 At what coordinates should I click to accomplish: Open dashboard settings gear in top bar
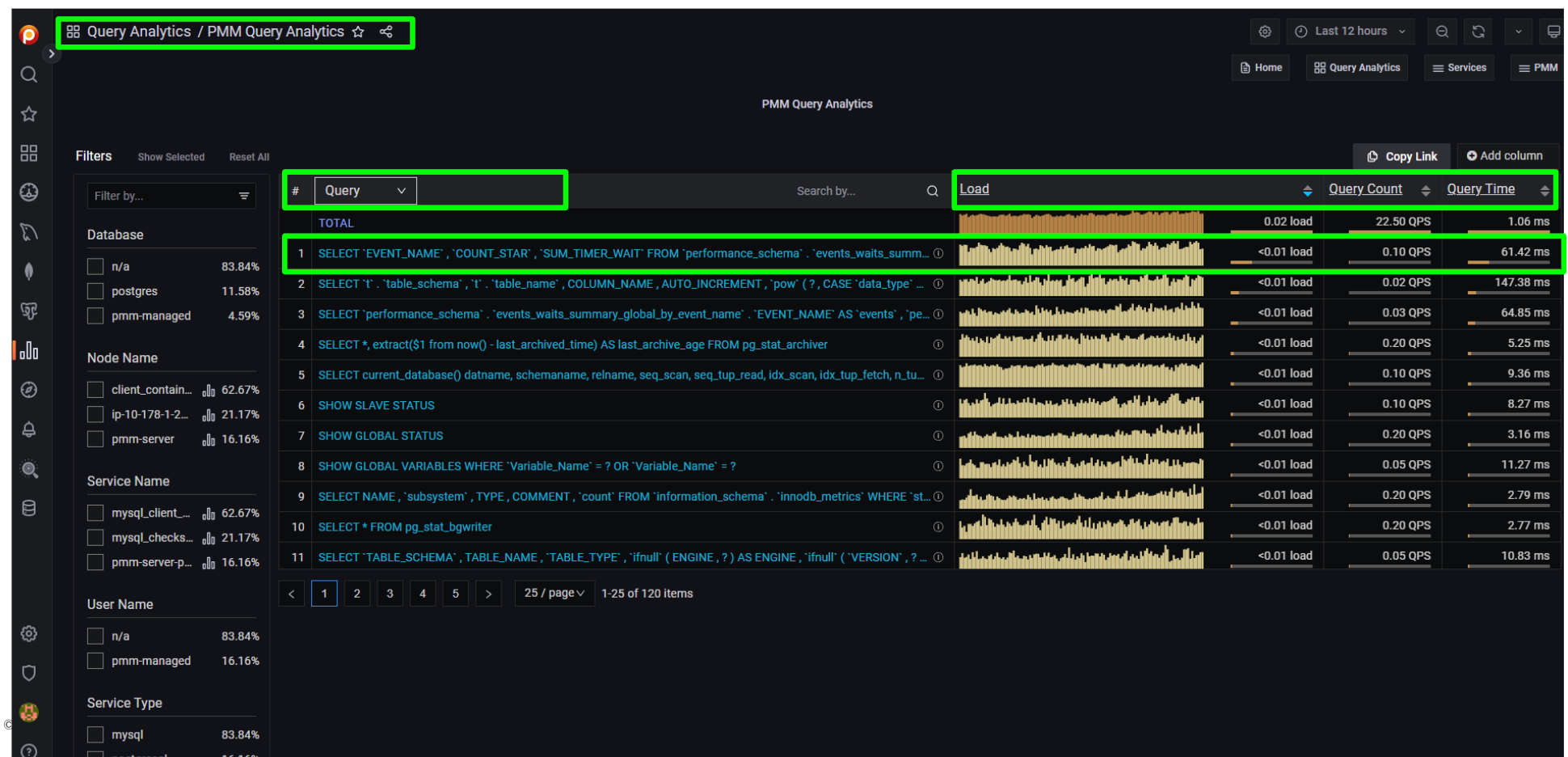(1265, 32)
